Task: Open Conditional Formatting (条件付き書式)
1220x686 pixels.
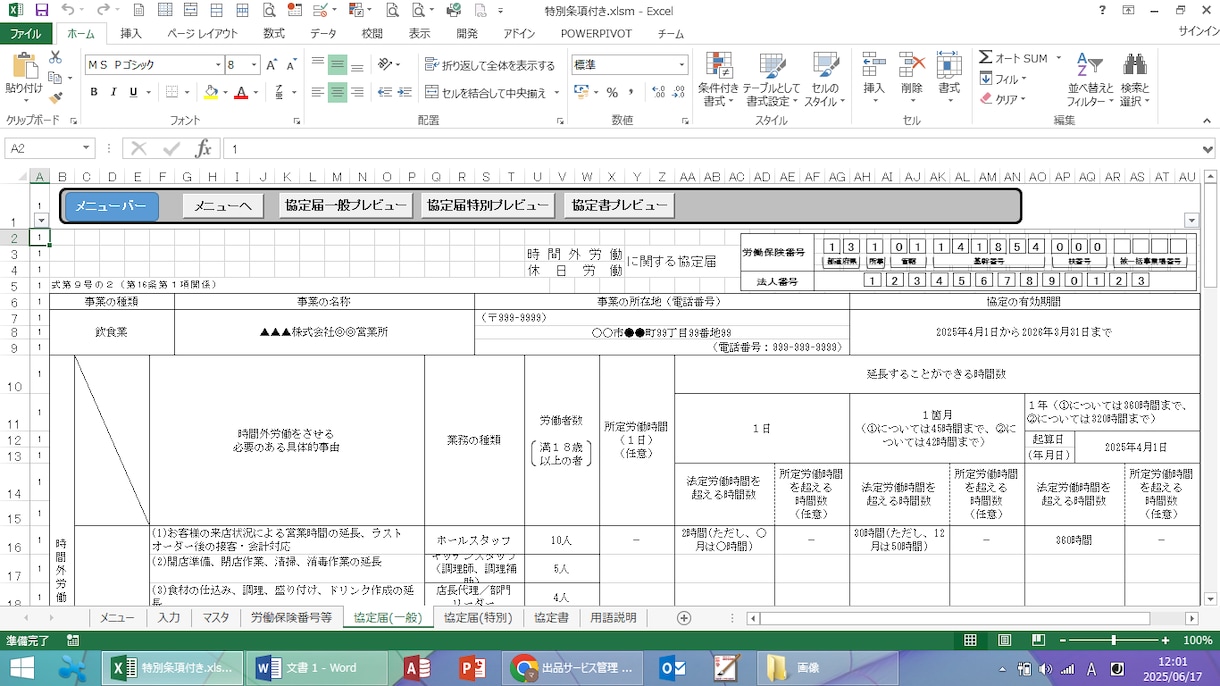Action: tap(719, 80)
